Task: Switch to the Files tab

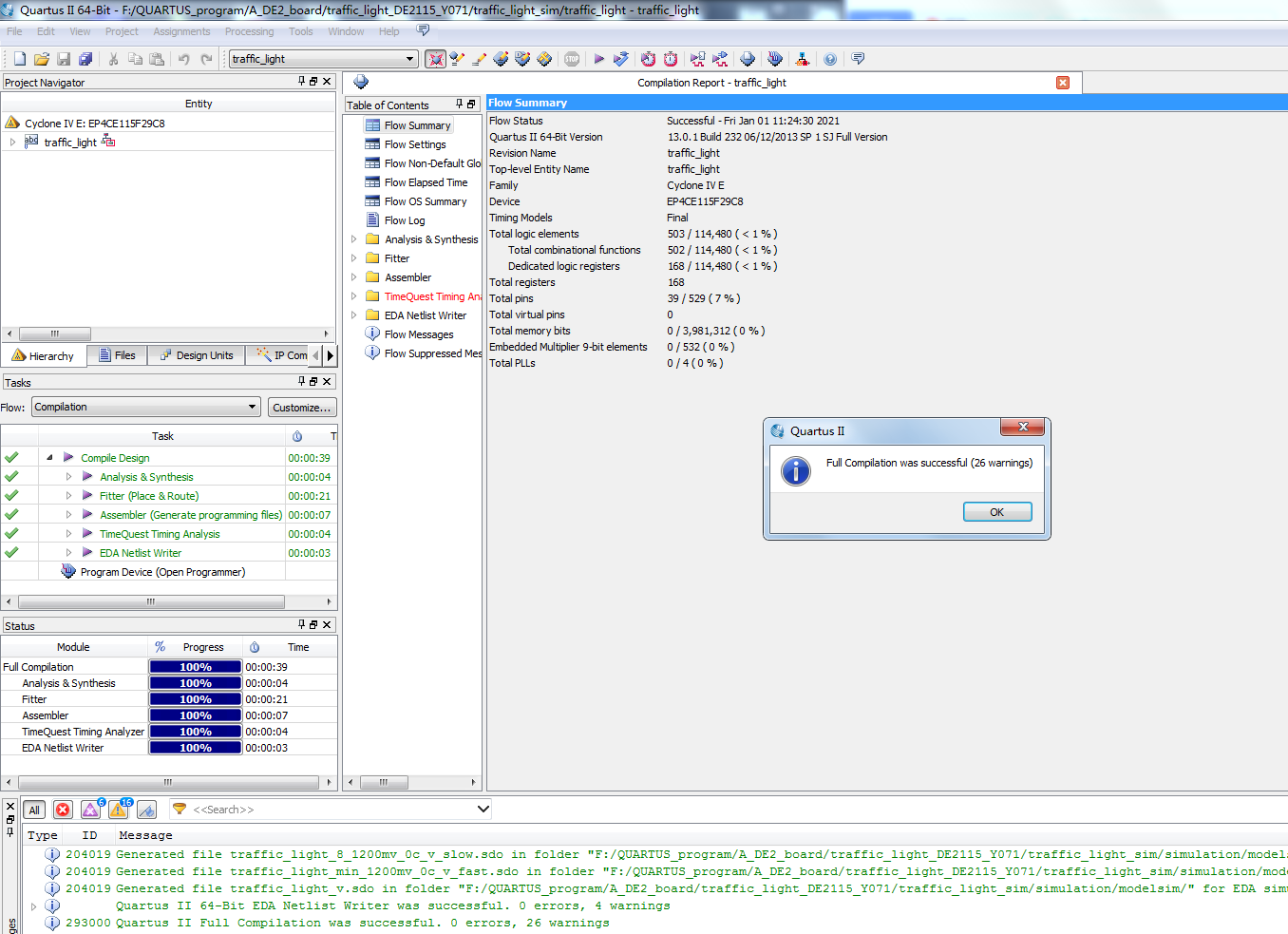Action: (x=117, y=355)
